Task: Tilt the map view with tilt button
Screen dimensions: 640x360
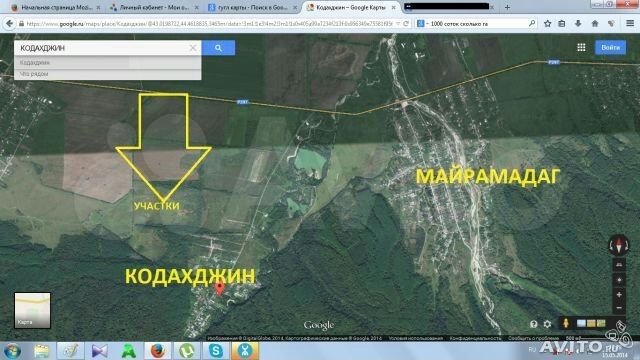Action: pos(619,265)
